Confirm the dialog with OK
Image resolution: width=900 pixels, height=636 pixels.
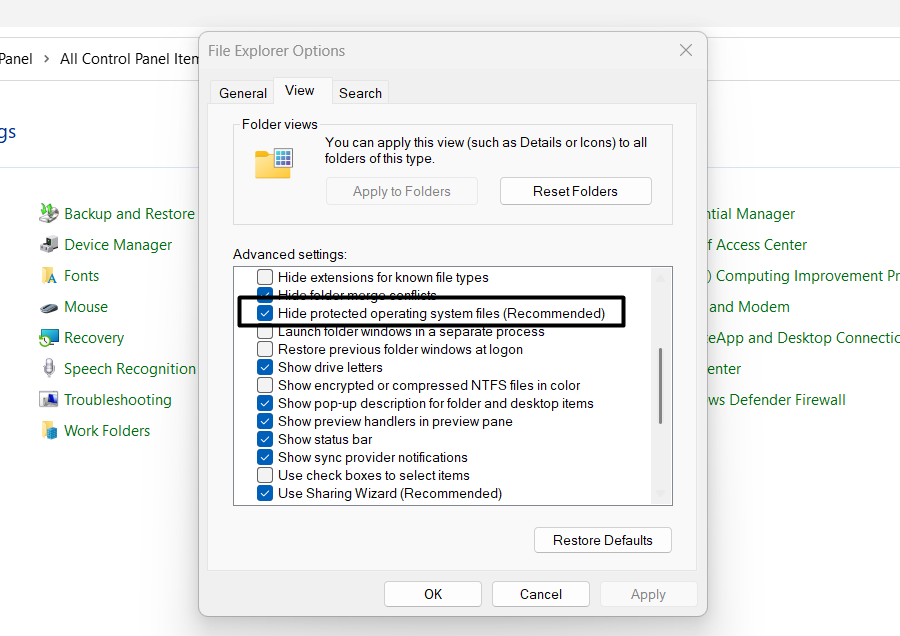(x=433, y=594)
